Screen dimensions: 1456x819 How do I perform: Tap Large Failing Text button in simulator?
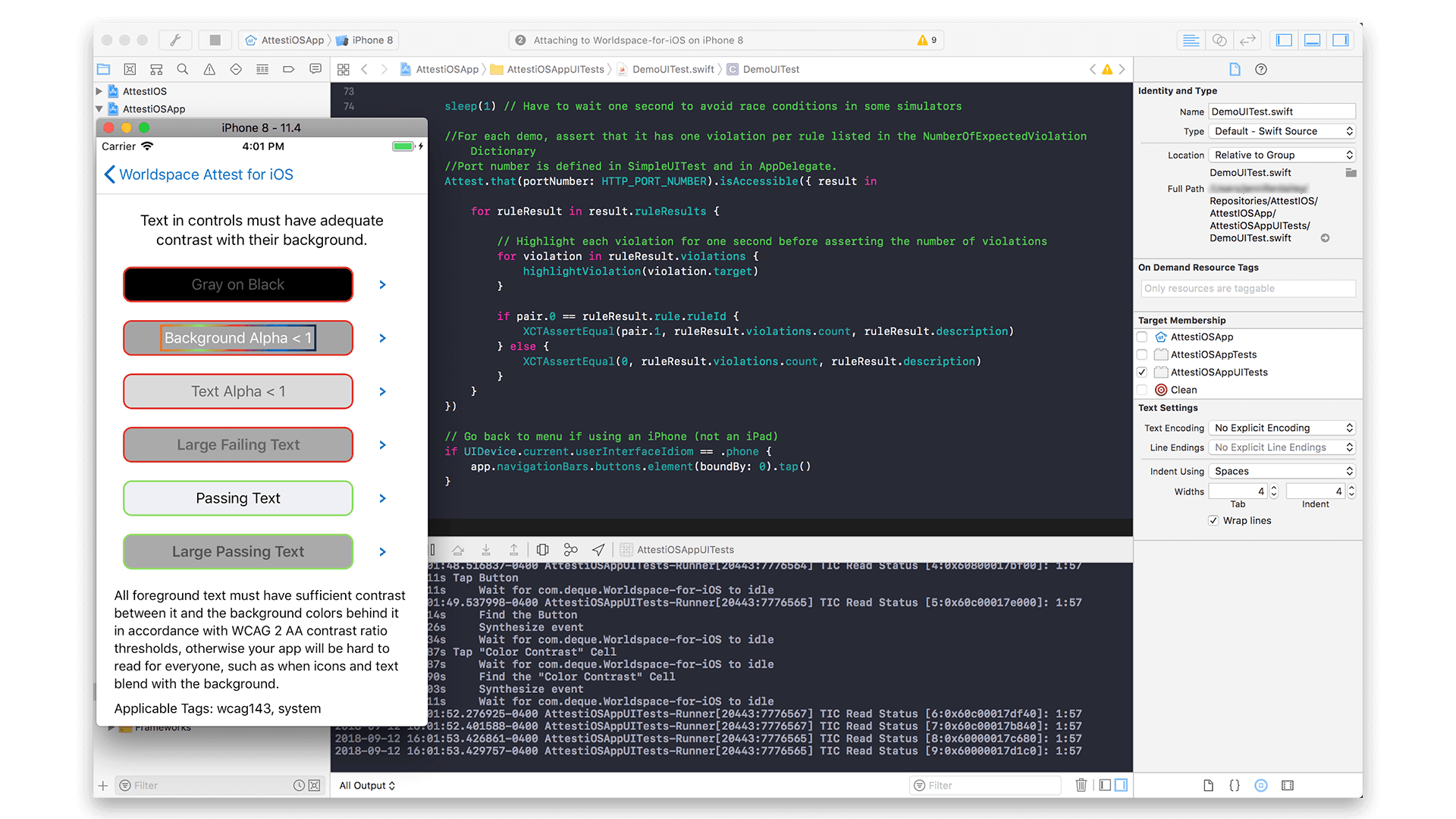238,444
